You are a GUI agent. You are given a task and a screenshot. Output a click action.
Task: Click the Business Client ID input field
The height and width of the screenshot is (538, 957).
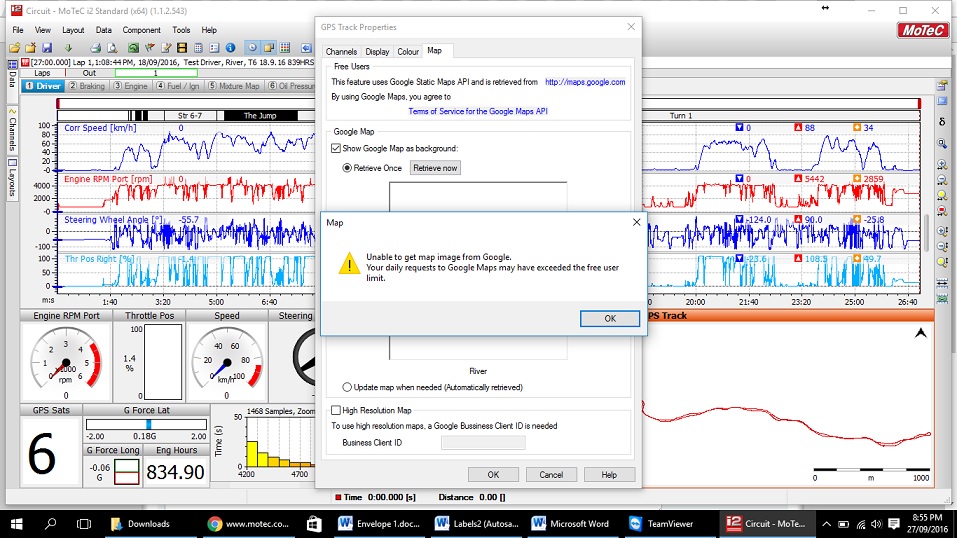(483, 443)
